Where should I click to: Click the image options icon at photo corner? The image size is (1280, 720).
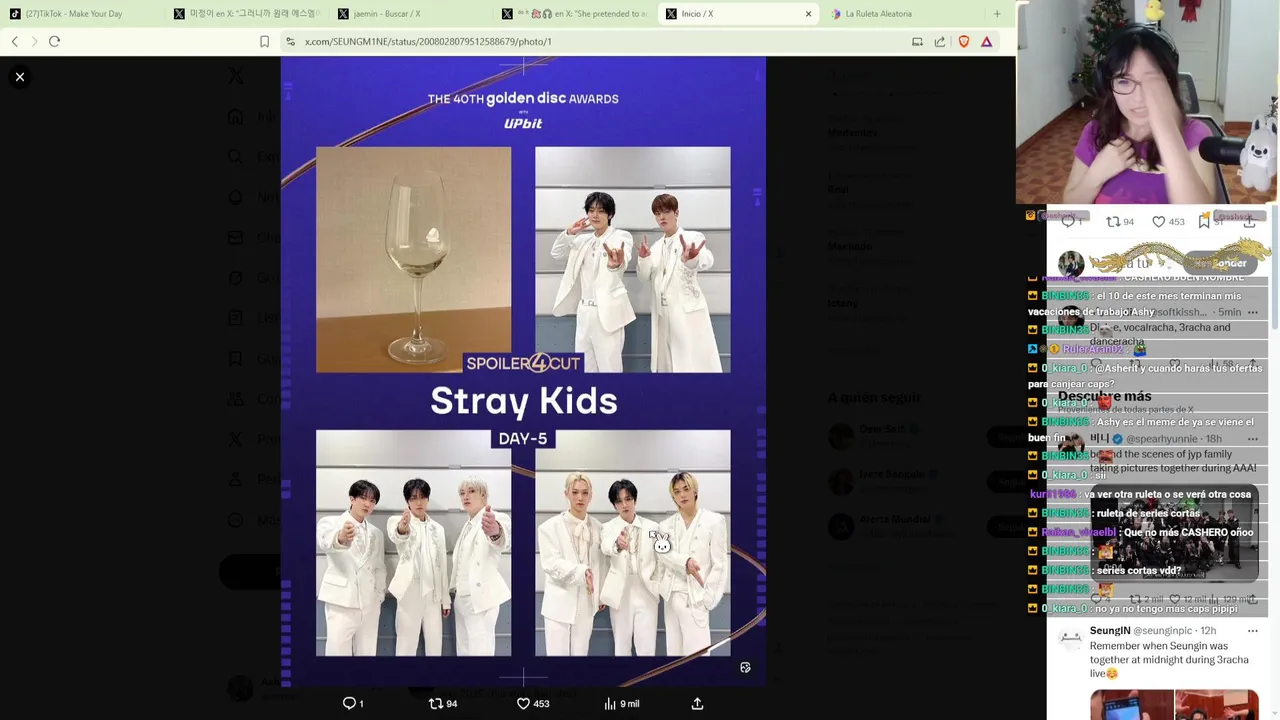[x=745, y=667]
